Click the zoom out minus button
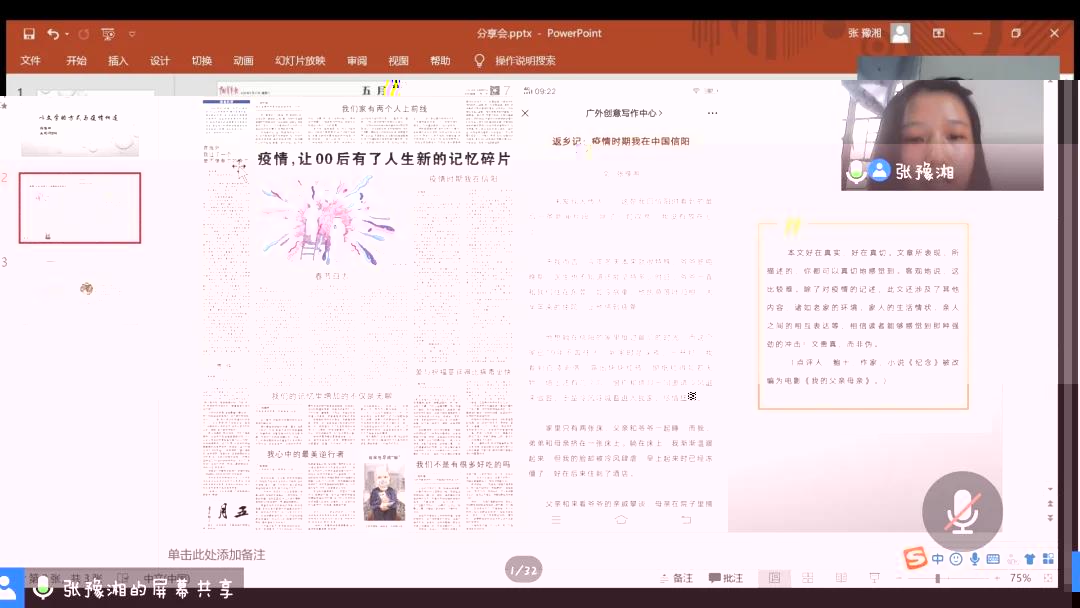Viewport: 1080px width, 608px height. [899, 578]
